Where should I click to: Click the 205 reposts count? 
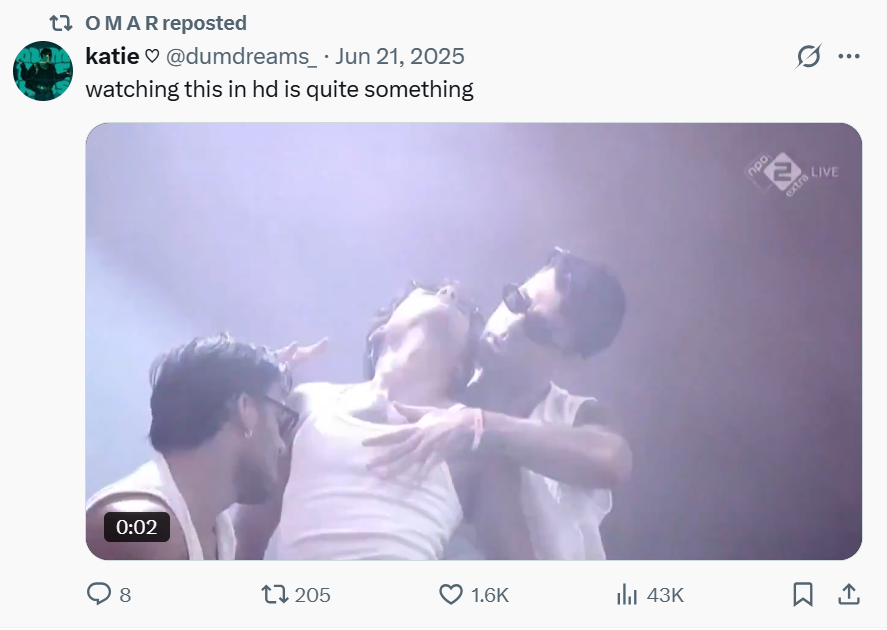313,595
